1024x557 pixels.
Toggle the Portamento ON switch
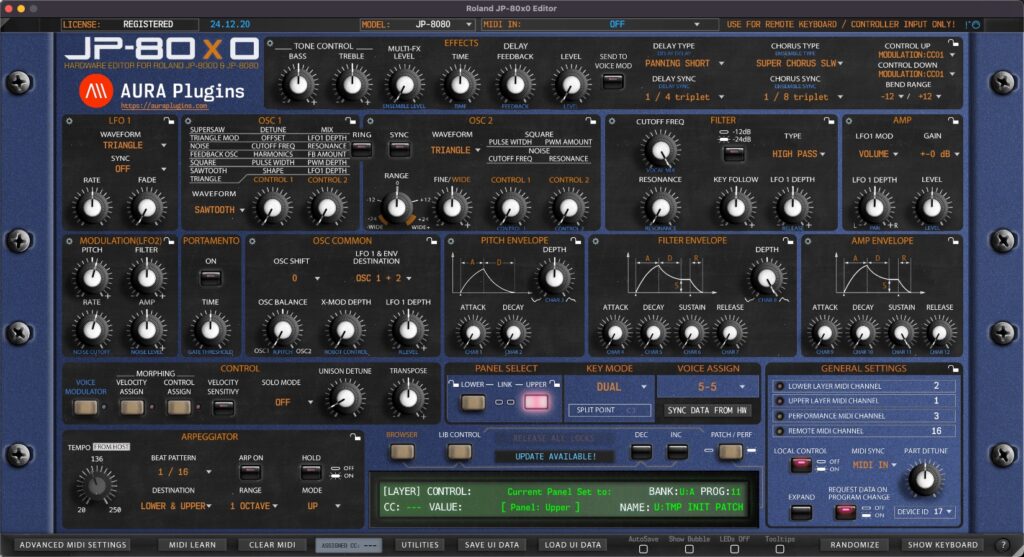point(210,278)
